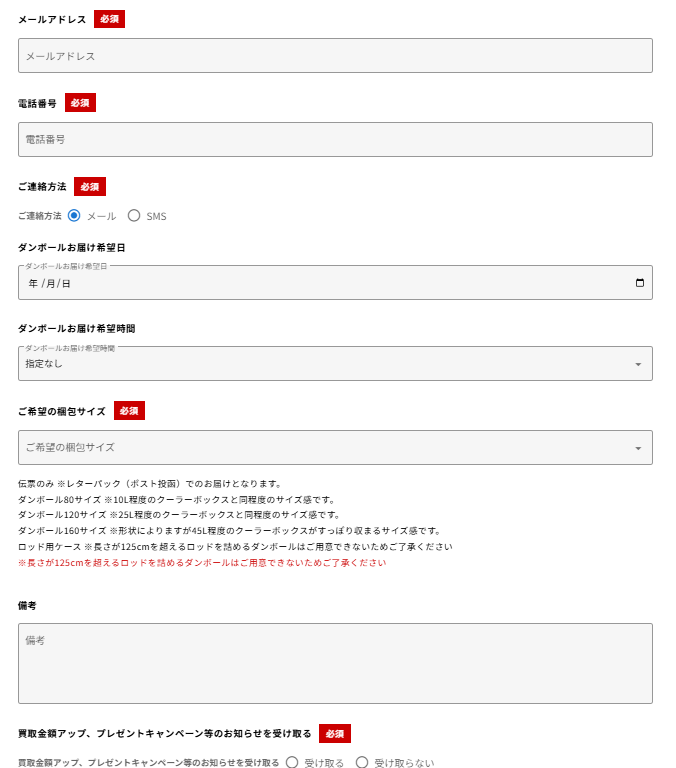Select the メール contact method radio
The width and height of the screenshot is (676, 768).
point(74,216)
